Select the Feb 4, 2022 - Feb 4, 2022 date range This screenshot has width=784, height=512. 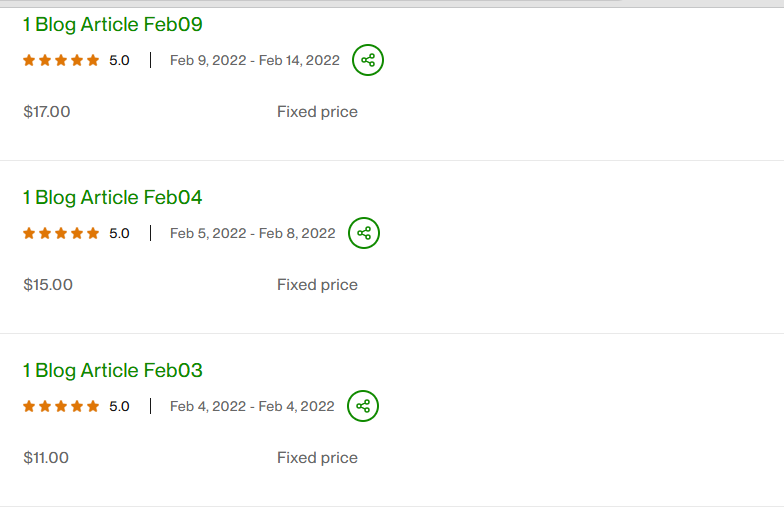pyautogui.click(x=252, y=406)
